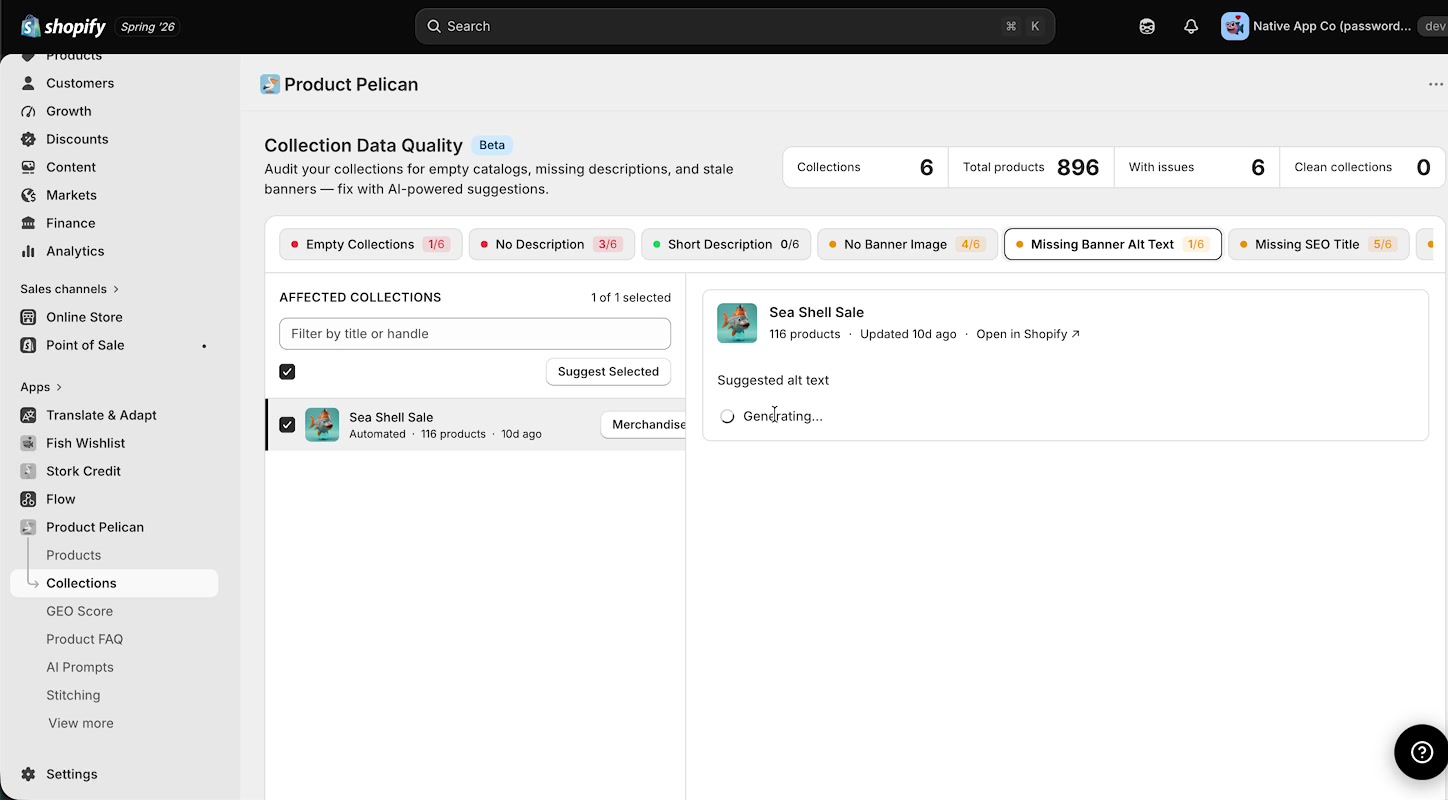Click View more in the app navigation
The image size is (1448, 800).
pyautogui.click(x=81, y=723)
